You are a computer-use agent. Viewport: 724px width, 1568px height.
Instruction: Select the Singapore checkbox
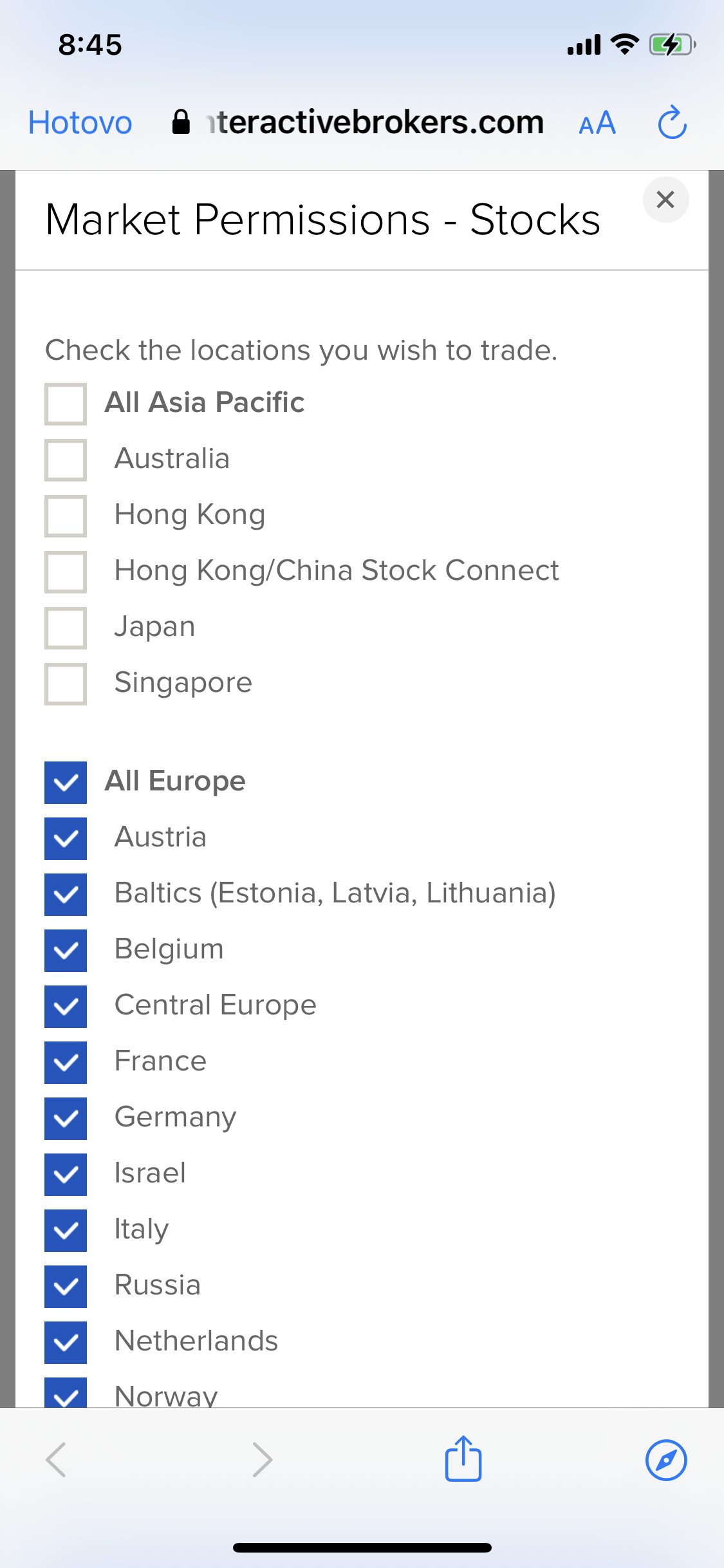66,684
